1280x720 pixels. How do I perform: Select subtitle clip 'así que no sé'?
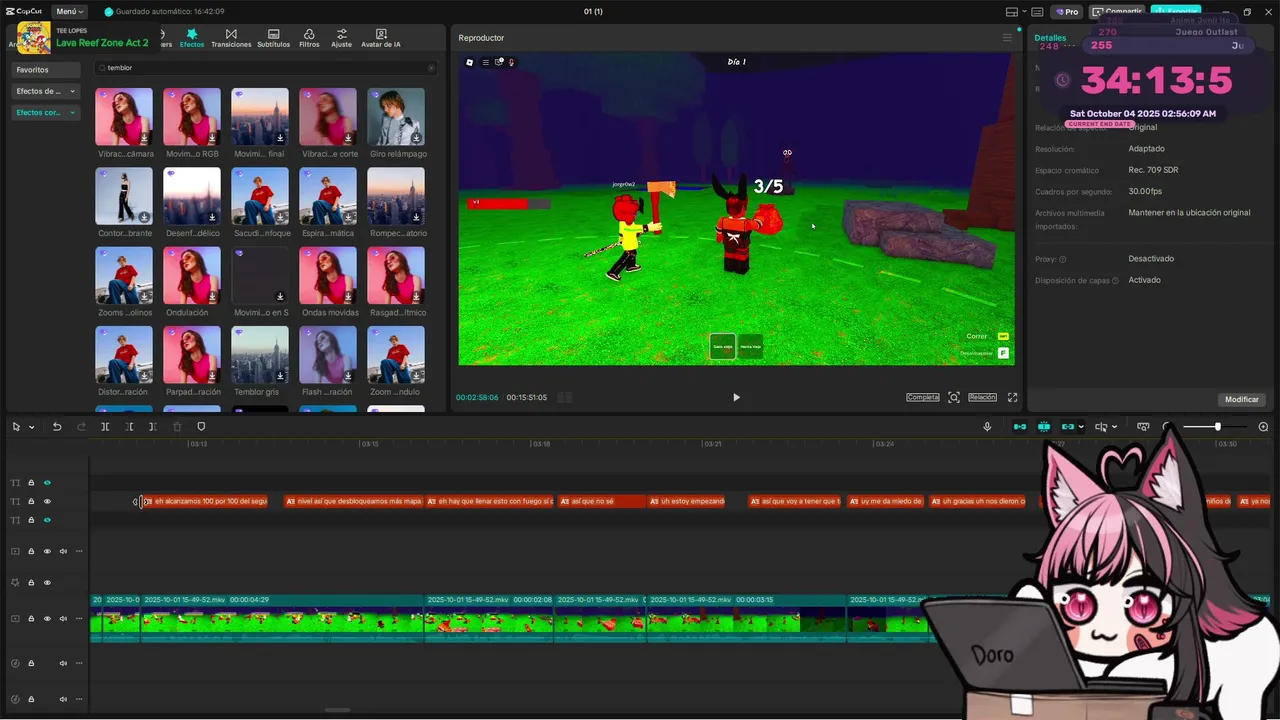(x=601, y=501)
